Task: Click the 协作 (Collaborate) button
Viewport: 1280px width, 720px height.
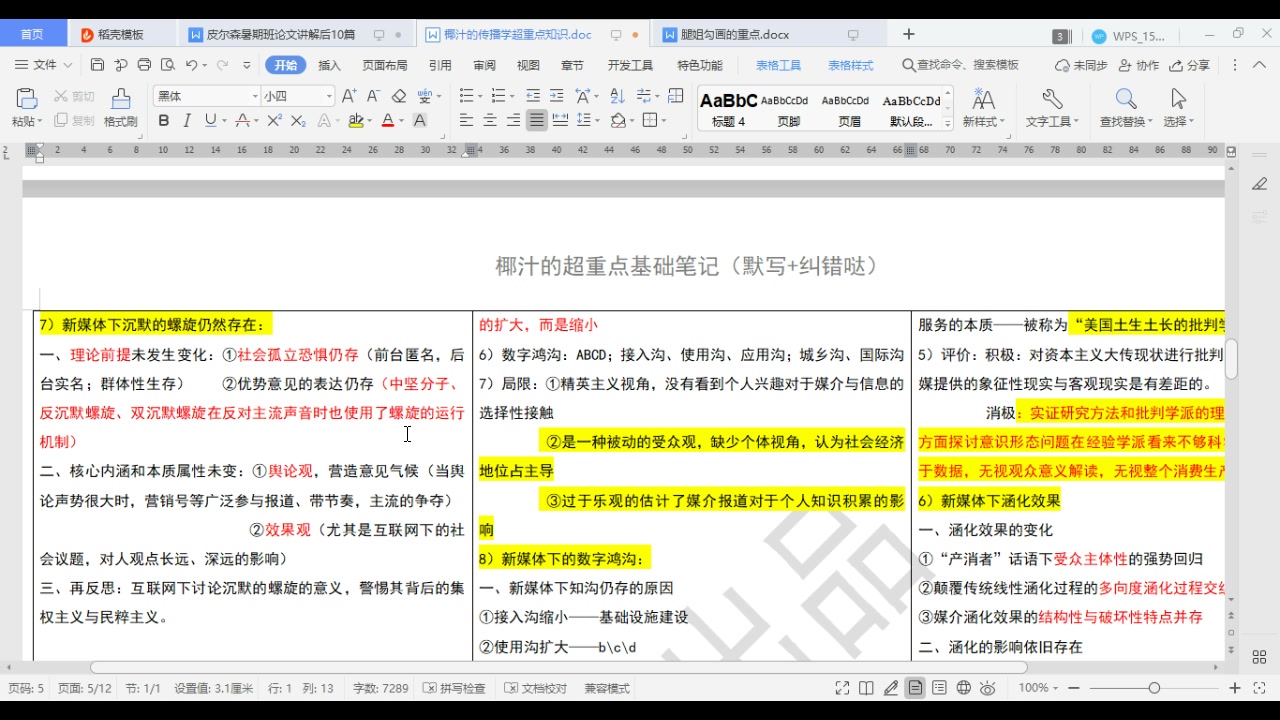Action: pyautogui.click(x=1139, y=65)
